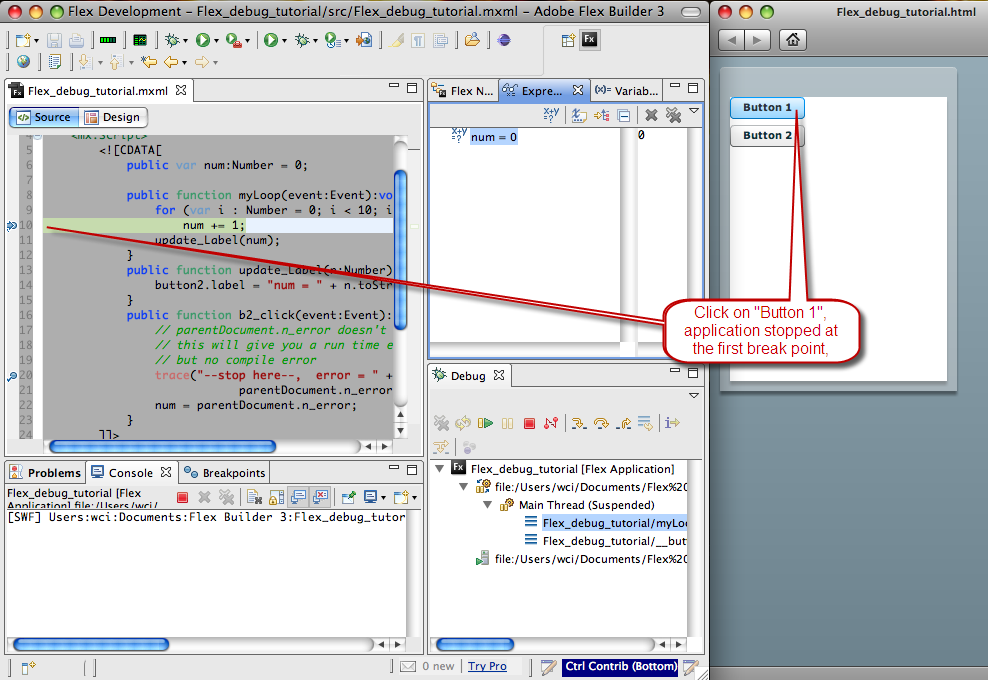Switch the editor to Design view

pyautogui.click(x=114, y=117)
